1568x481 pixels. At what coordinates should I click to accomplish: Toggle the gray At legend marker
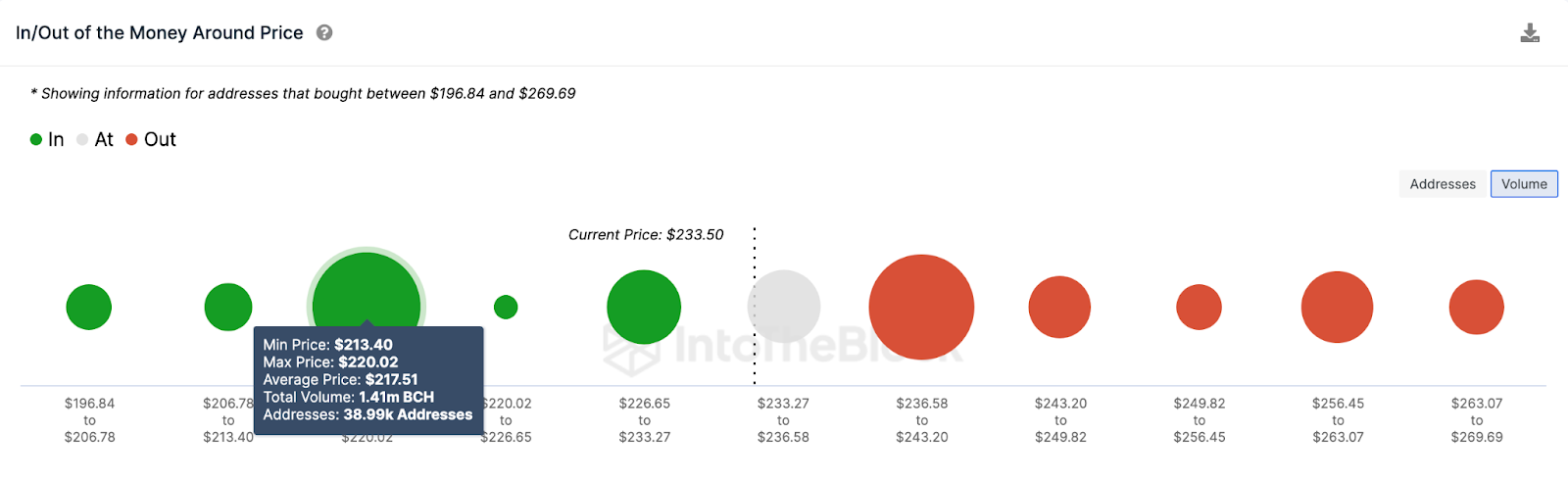[82, 139]
